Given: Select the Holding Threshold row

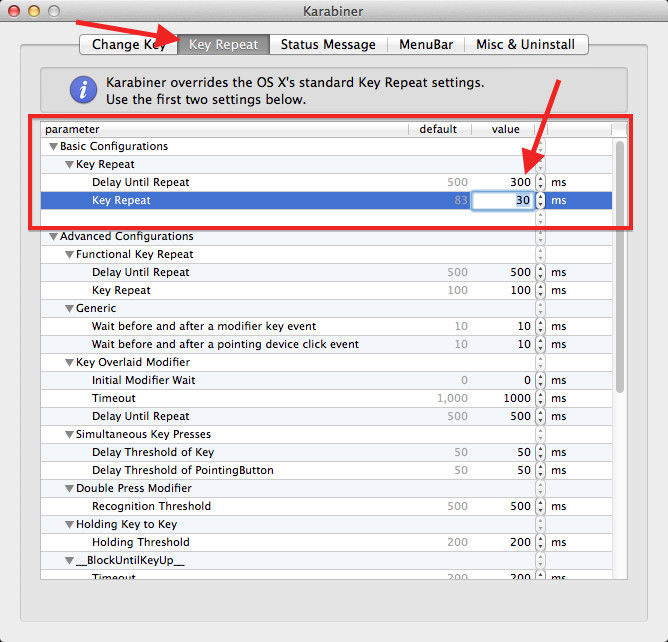Looking at the screenshot, I should point(326,542).
